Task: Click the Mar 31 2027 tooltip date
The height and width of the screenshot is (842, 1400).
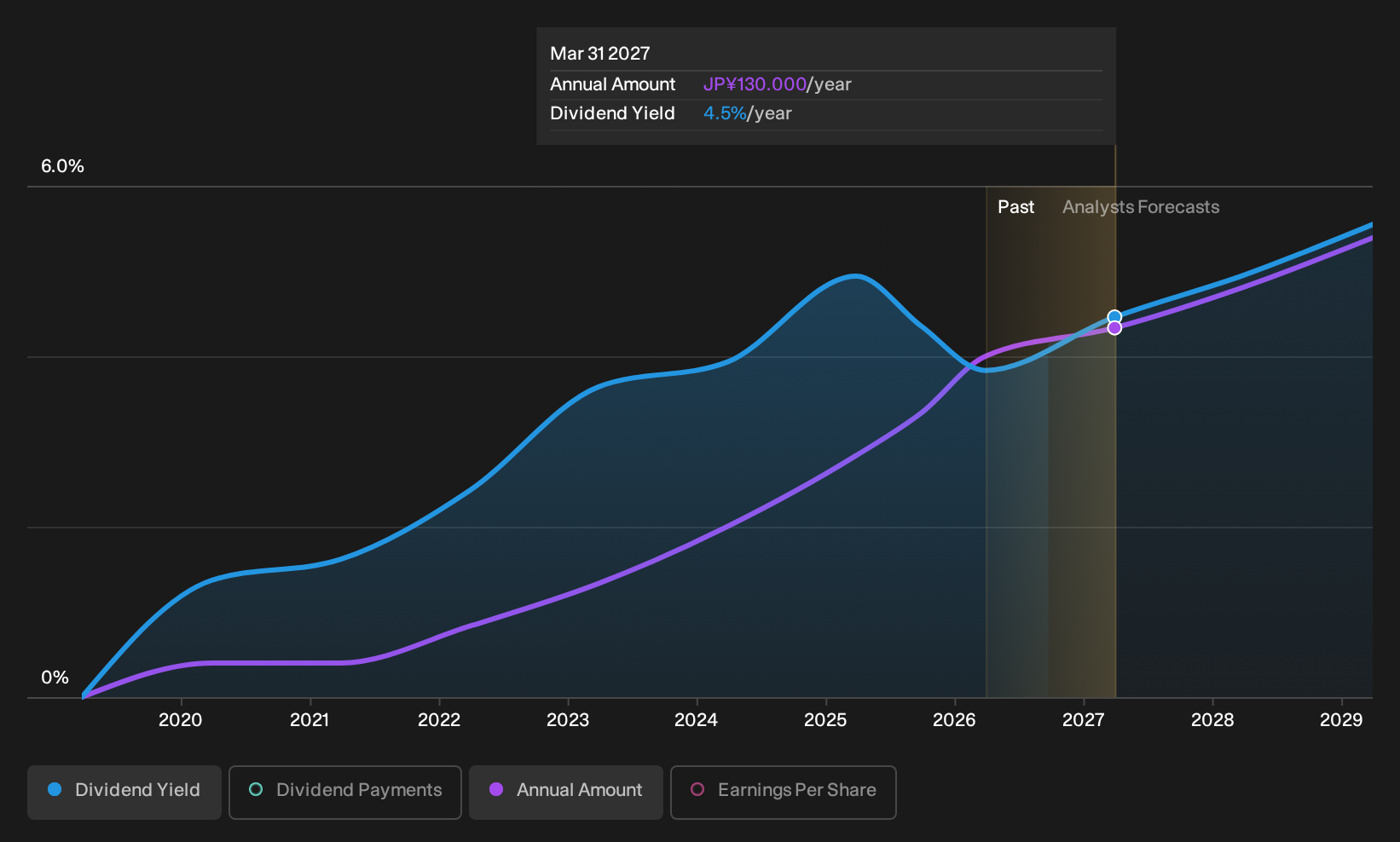Action: click(600, 54)
